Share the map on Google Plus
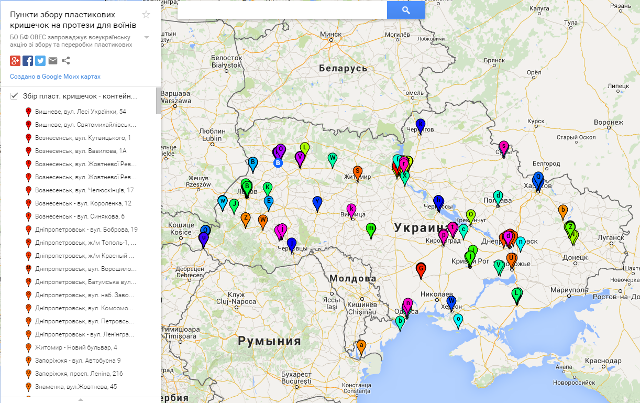640x403 pixels. 15,60
